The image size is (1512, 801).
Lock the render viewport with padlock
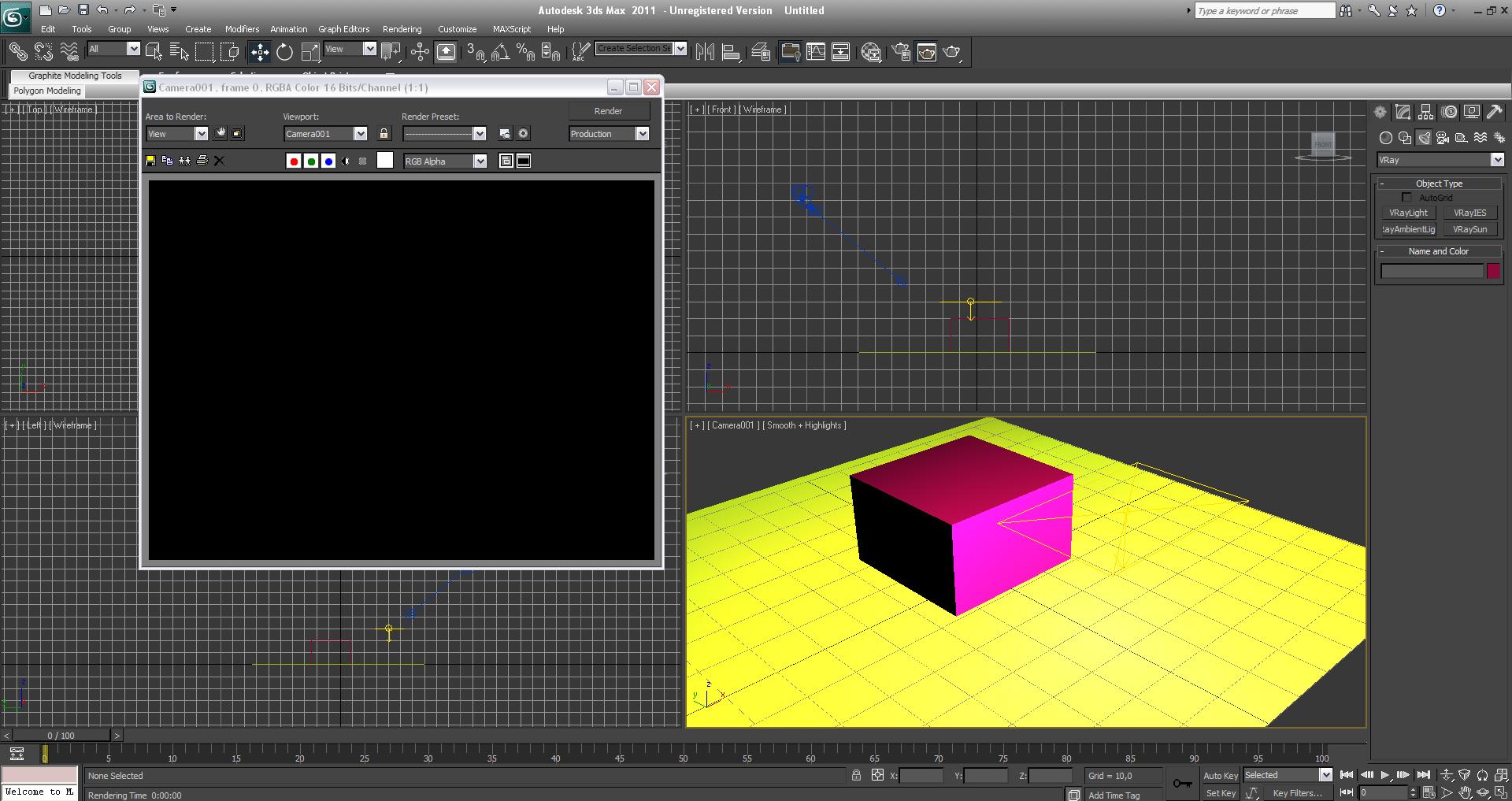coord(384,134)
